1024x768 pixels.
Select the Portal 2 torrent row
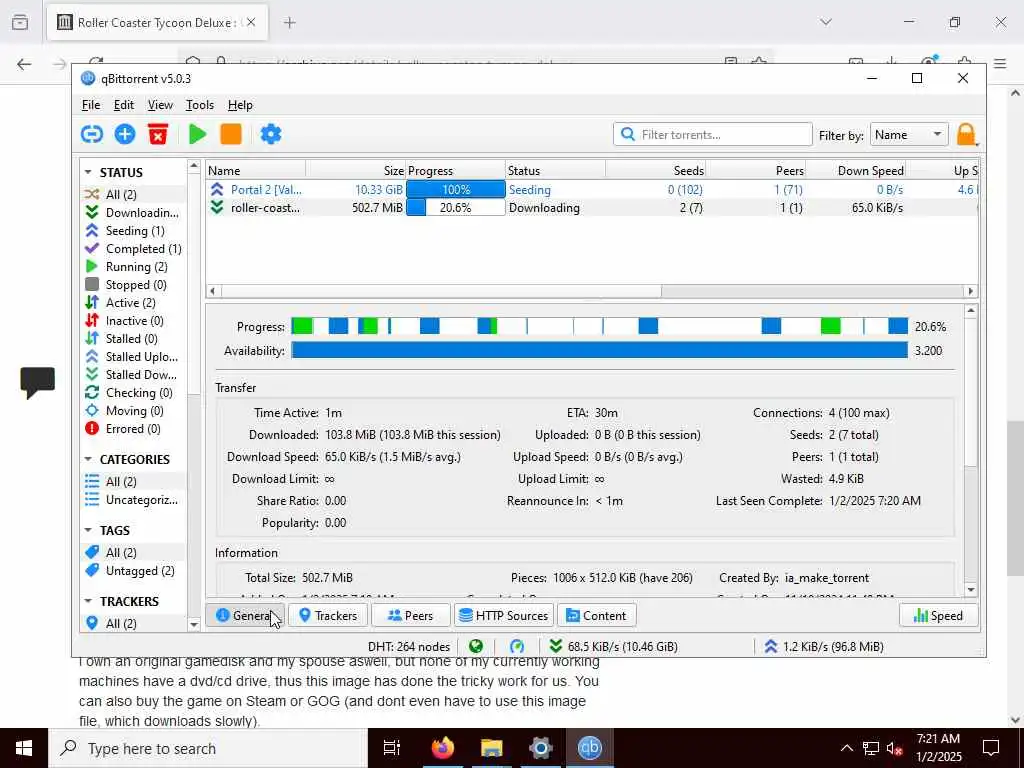(592, 189)
